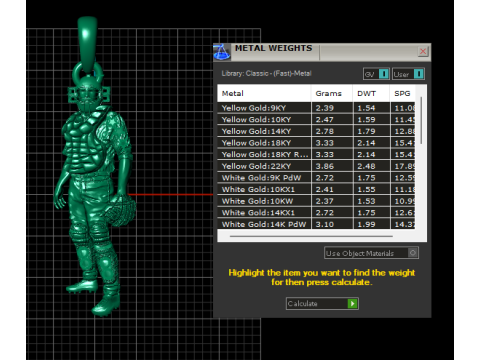Screen dimensions: 480x360
Task: Select the Yellow Gold:14KY row
Action: pos(316,131)
